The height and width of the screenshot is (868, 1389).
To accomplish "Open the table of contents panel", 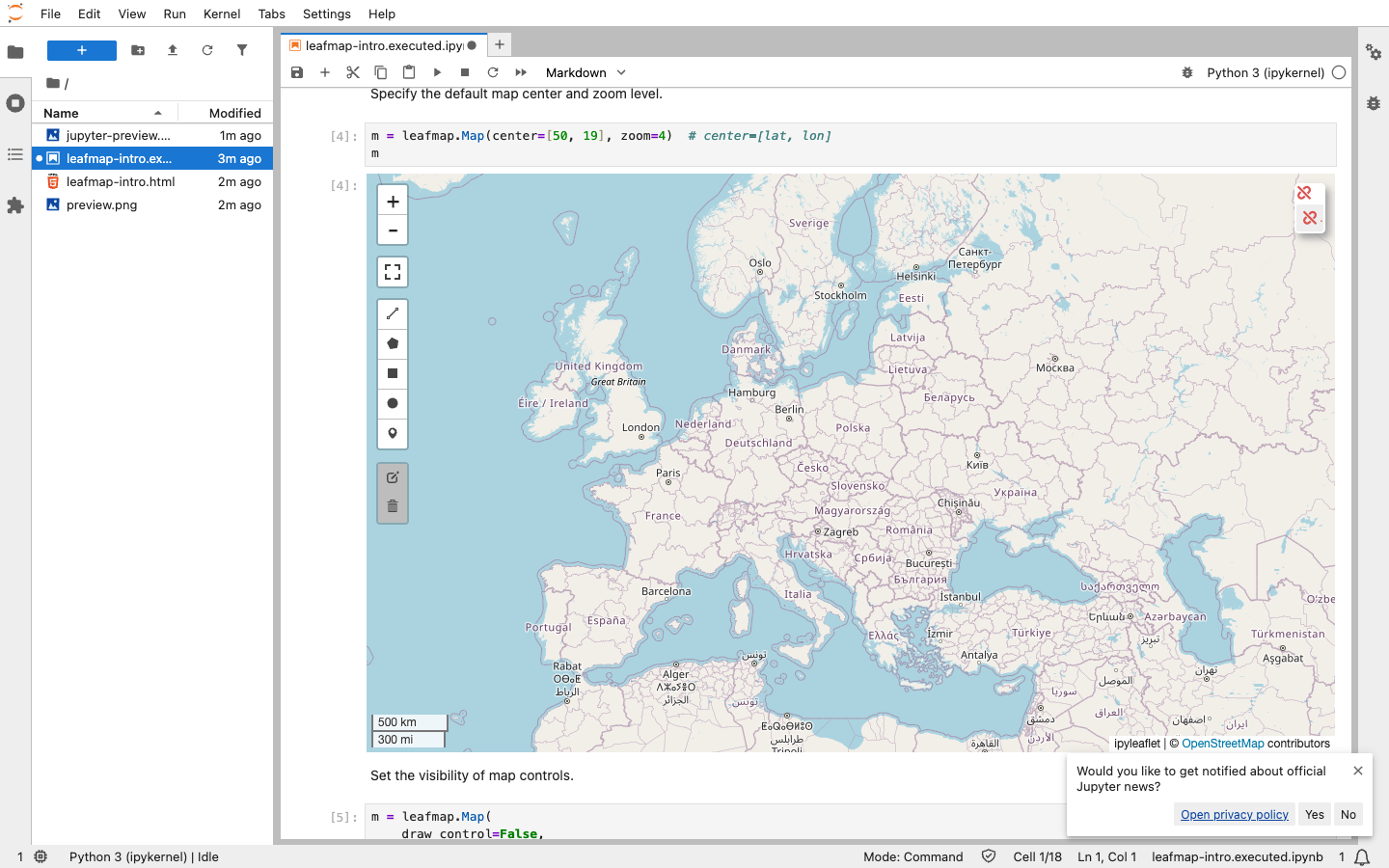I will [x=15, y=154].
